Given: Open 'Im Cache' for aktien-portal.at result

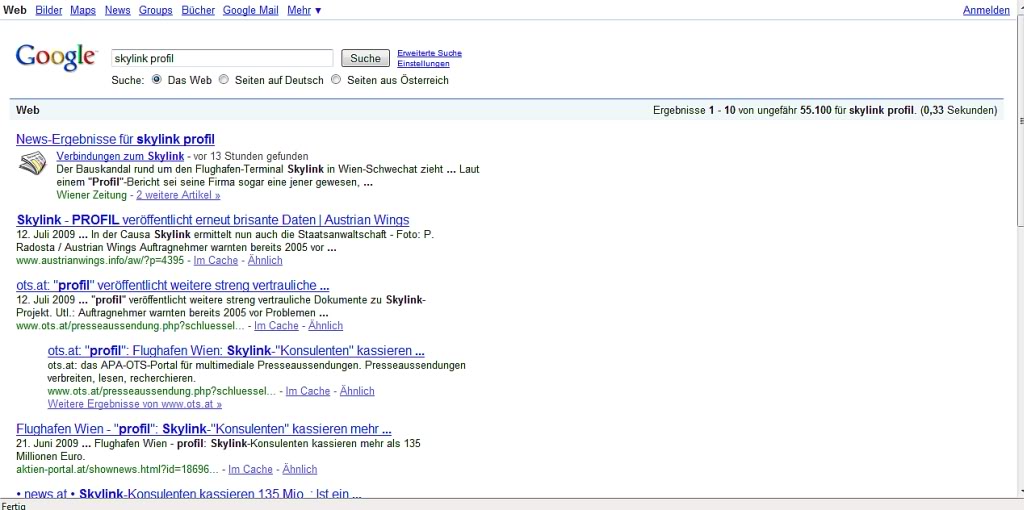Looking at the screenshot, I should tap(250, 469).
